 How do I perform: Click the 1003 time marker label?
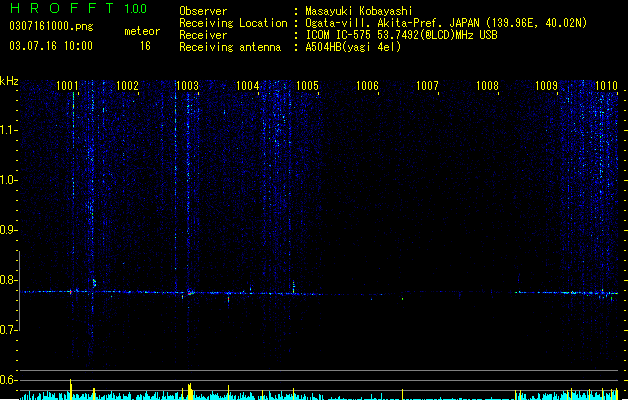coord(187,86)
